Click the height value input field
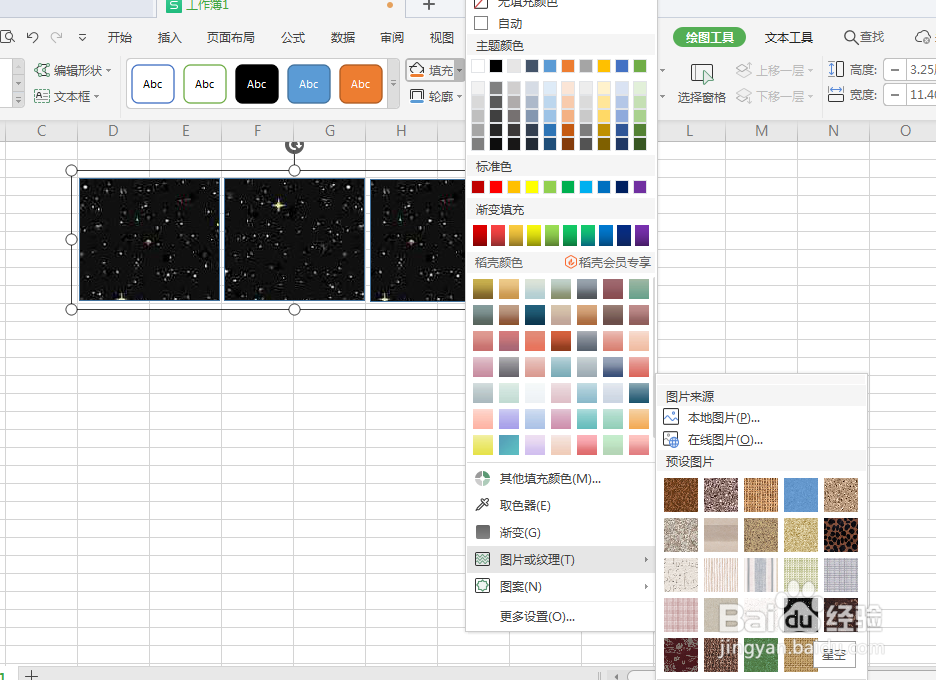 [x=922, y=70]
